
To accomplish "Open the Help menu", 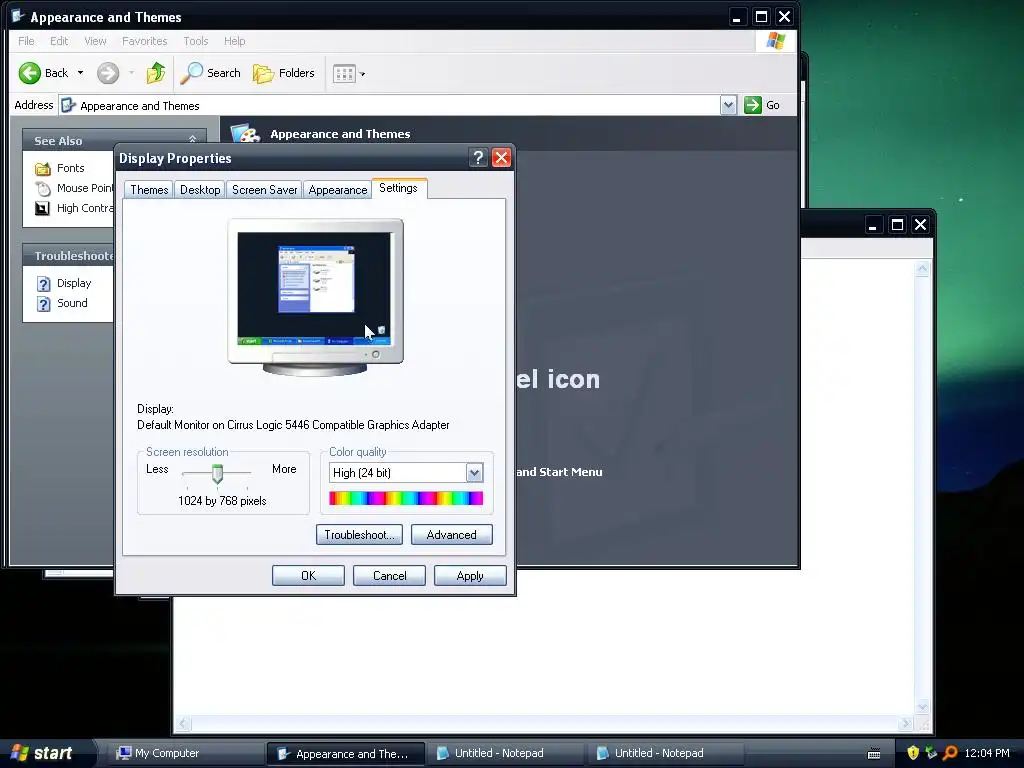I will pos(234,41).
